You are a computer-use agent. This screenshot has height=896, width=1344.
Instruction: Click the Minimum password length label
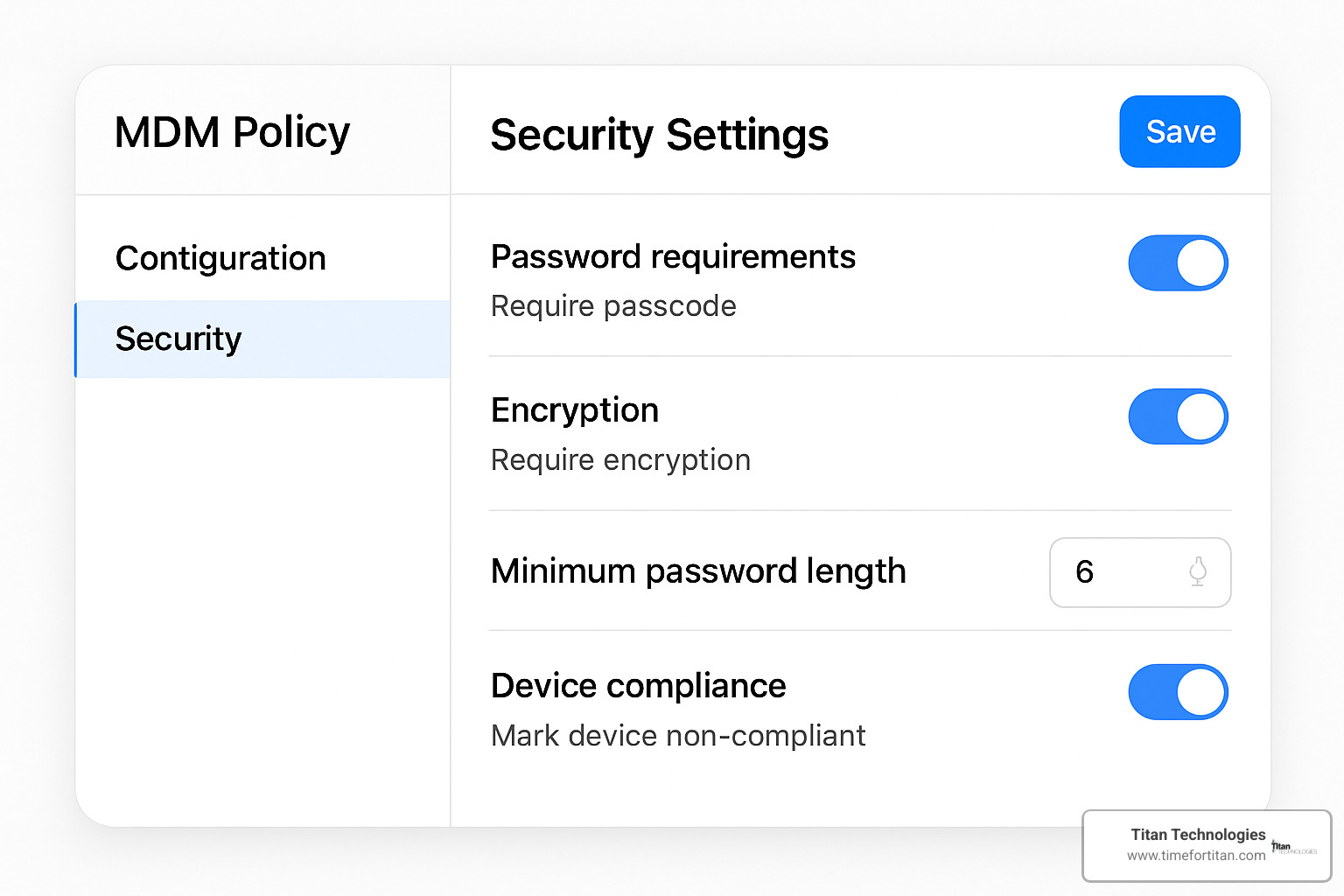(698, 571)
